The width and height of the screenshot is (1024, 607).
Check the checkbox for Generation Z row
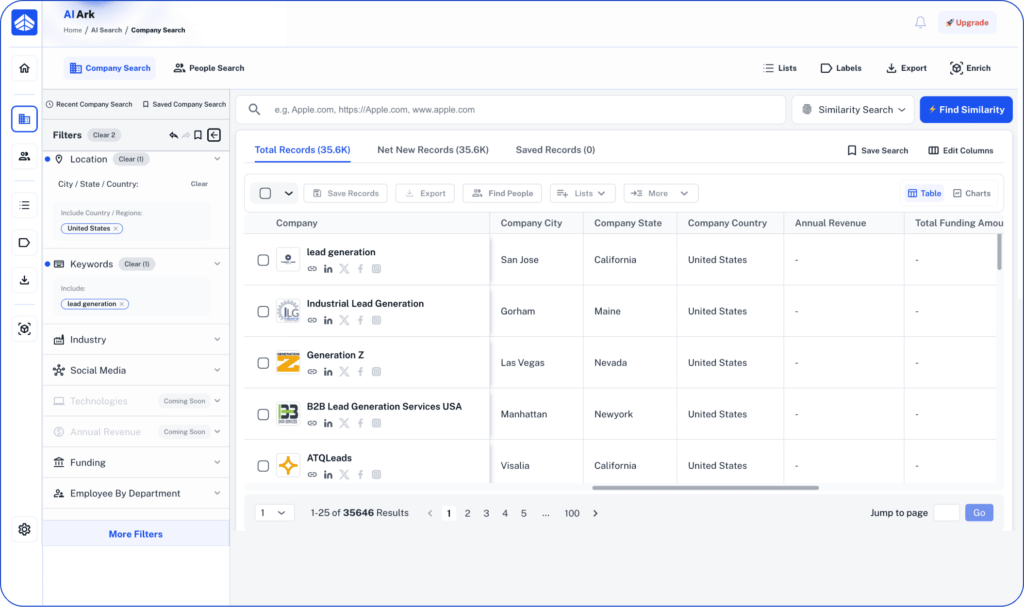coord(263,362)
